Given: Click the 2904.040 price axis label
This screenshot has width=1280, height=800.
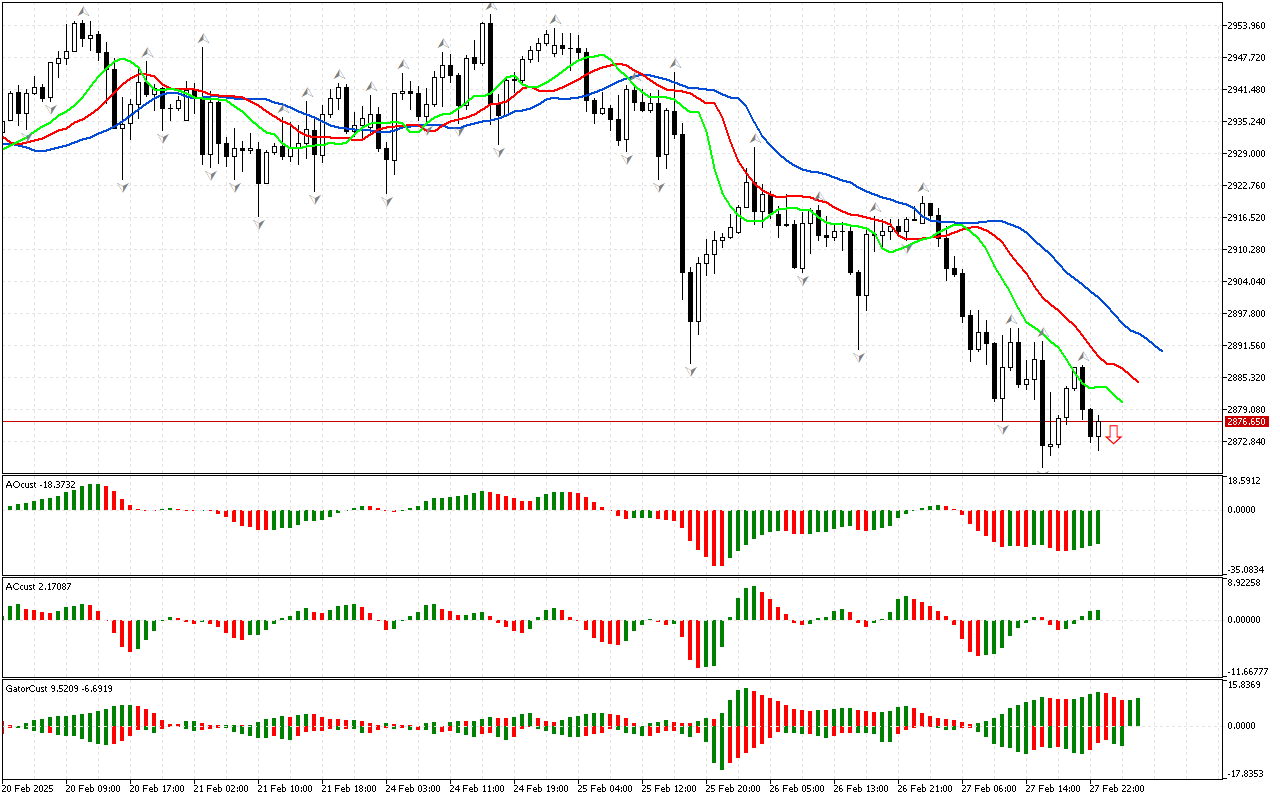Looking at the screenshot, I should click(1247, 281).
